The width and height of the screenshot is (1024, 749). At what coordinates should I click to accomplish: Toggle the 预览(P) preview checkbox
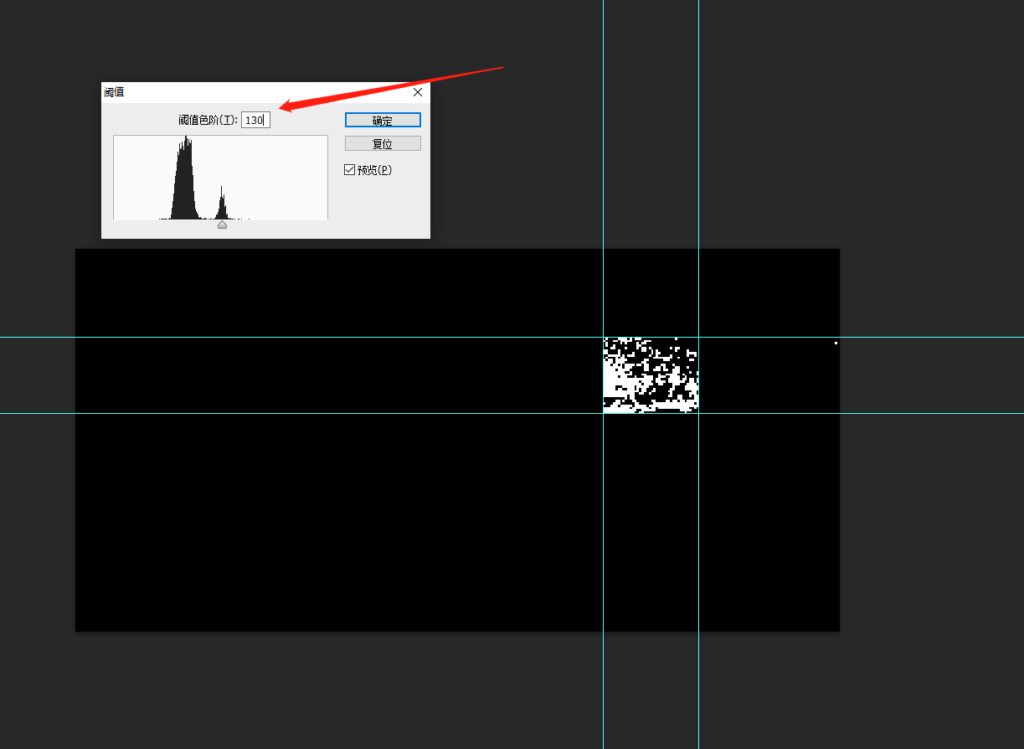(x=349, y=170)
